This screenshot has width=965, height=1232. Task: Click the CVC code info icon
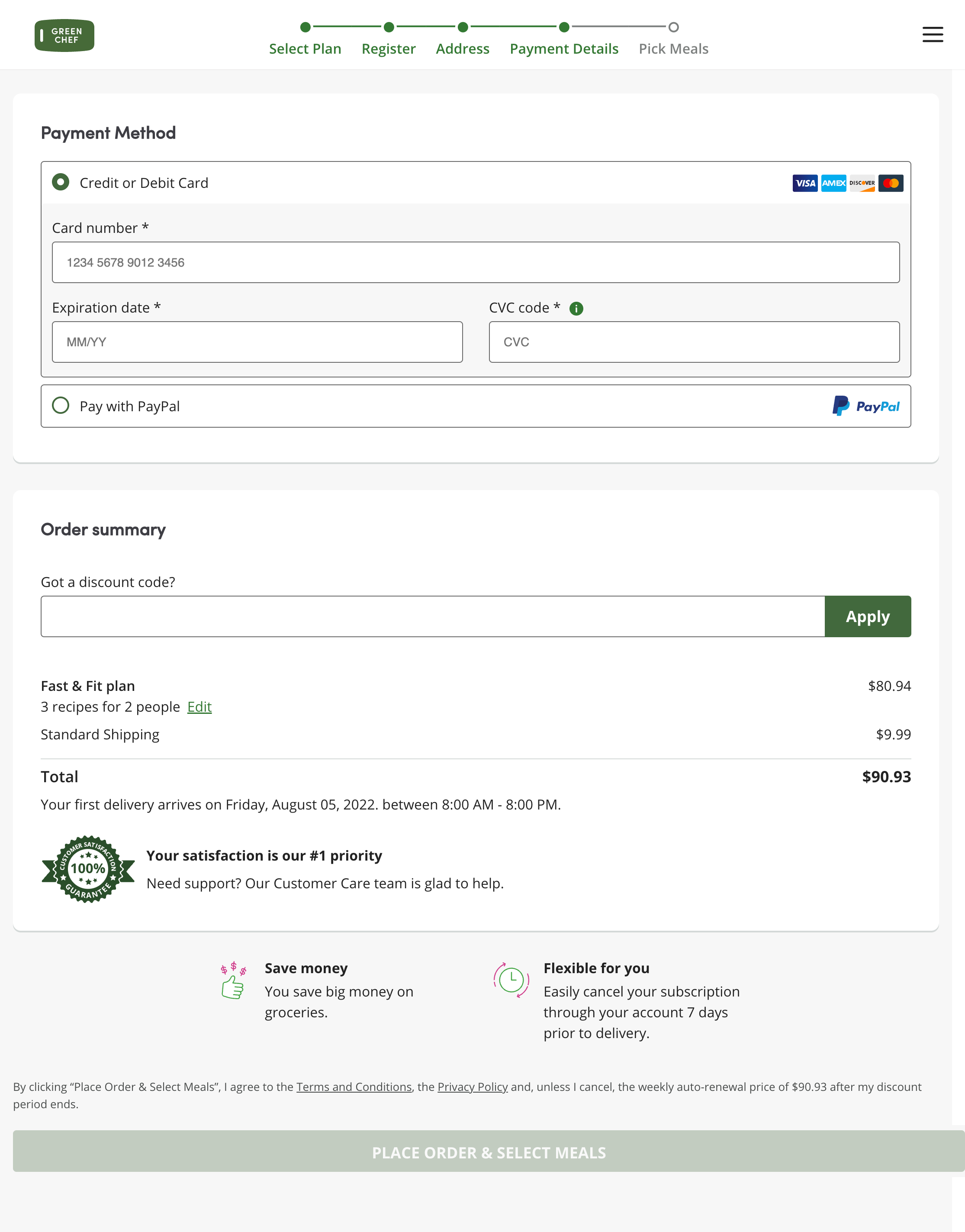tap(577, 308)
